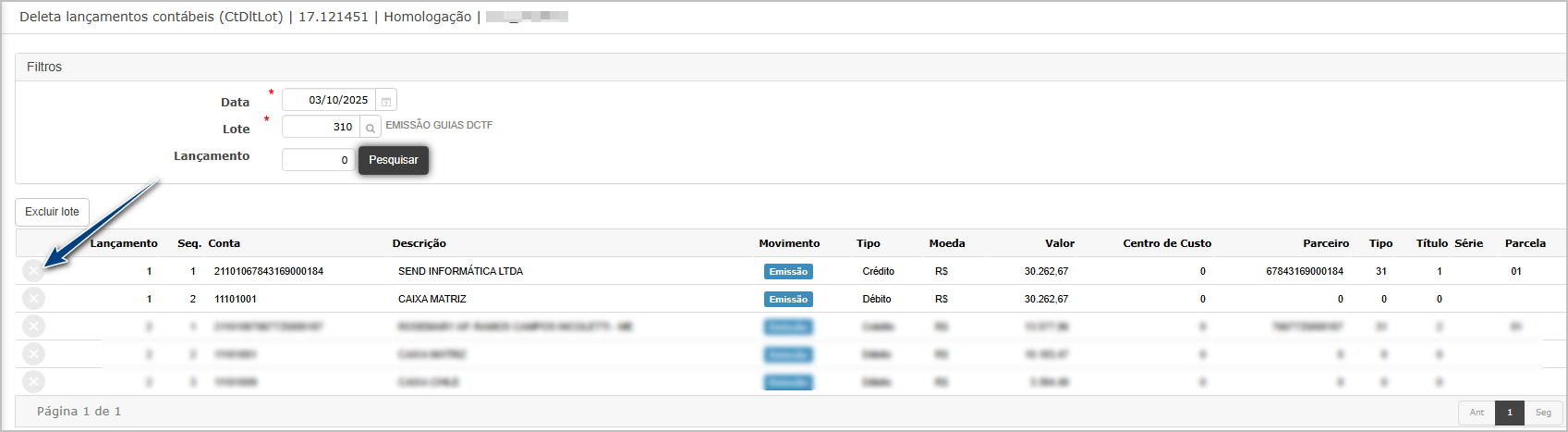Image resolution: width=1568 pixels, height=432 pixels.
Task: Click the Lote number input field
Action: coord(320,127)
